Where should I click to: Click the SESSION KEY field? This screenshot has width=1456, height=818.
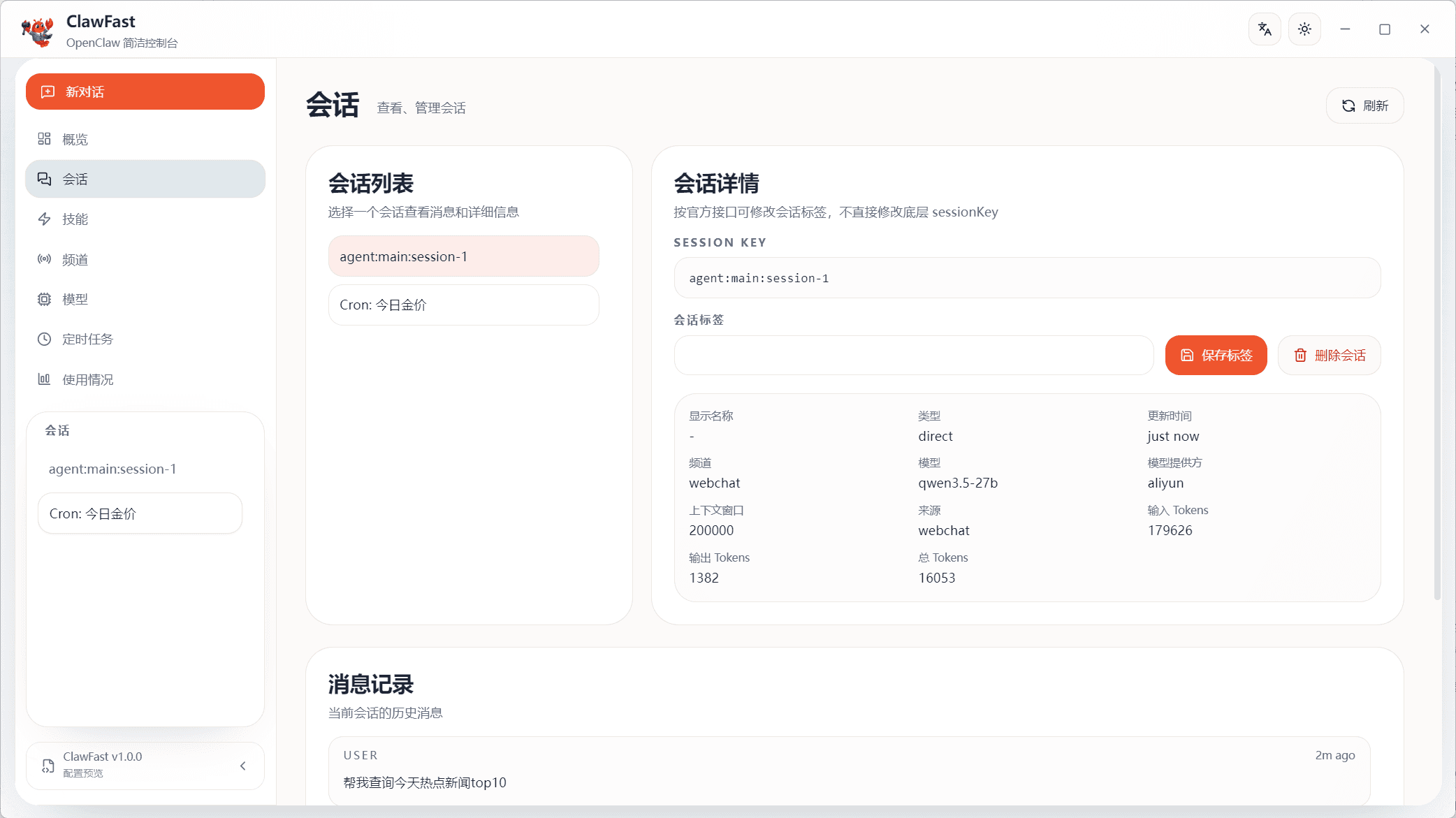pyautogui.click(x=1026, y=277)
